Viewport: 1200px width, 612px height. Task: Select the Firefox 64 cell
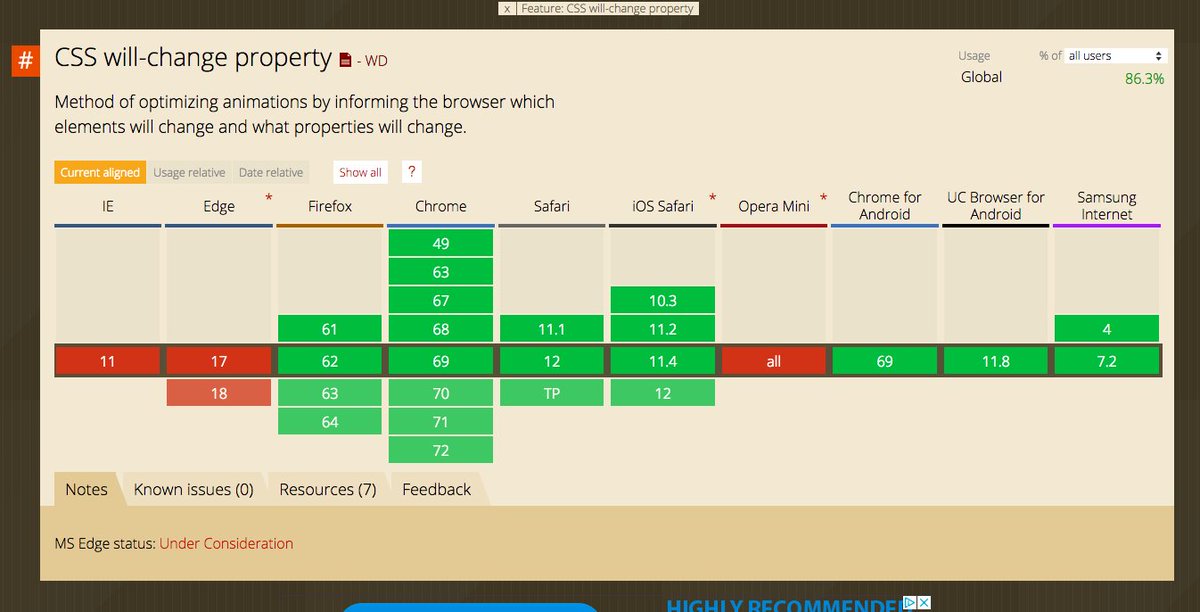tap(330, 422)
